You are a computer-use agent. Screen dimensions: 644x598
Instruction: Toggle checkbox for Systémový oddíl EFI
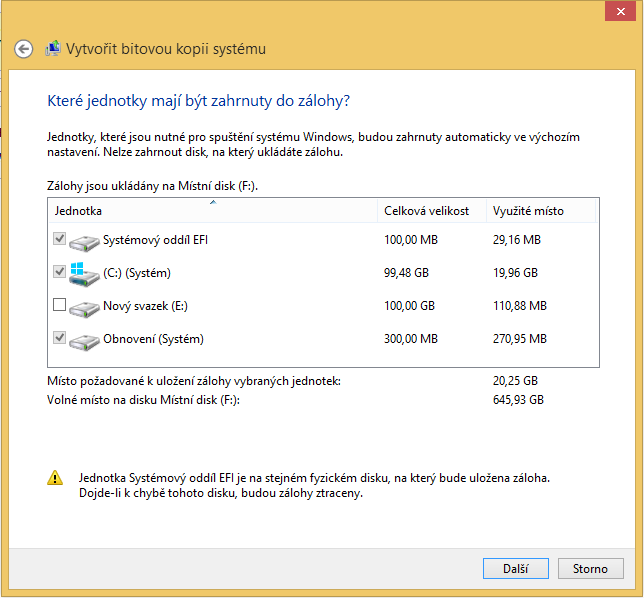[x=60, y=239]
